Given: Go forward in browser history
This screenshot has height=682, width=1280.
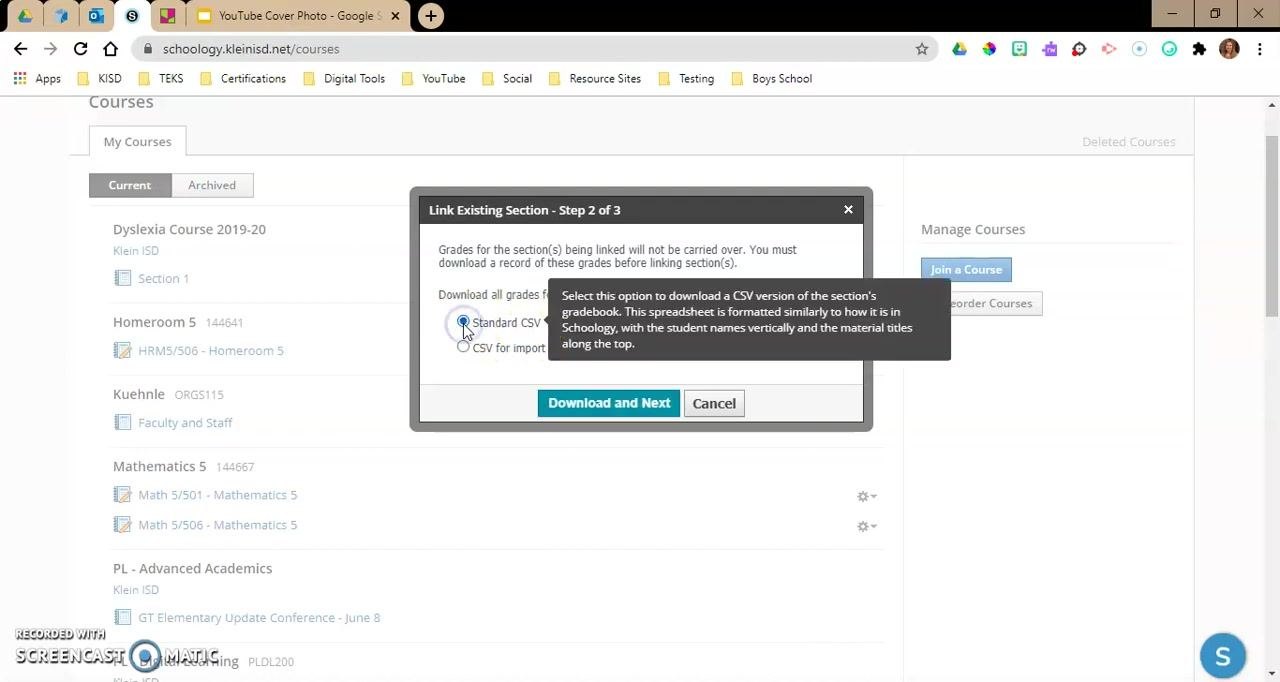Looking at the screenshot, I should point(51,48).
